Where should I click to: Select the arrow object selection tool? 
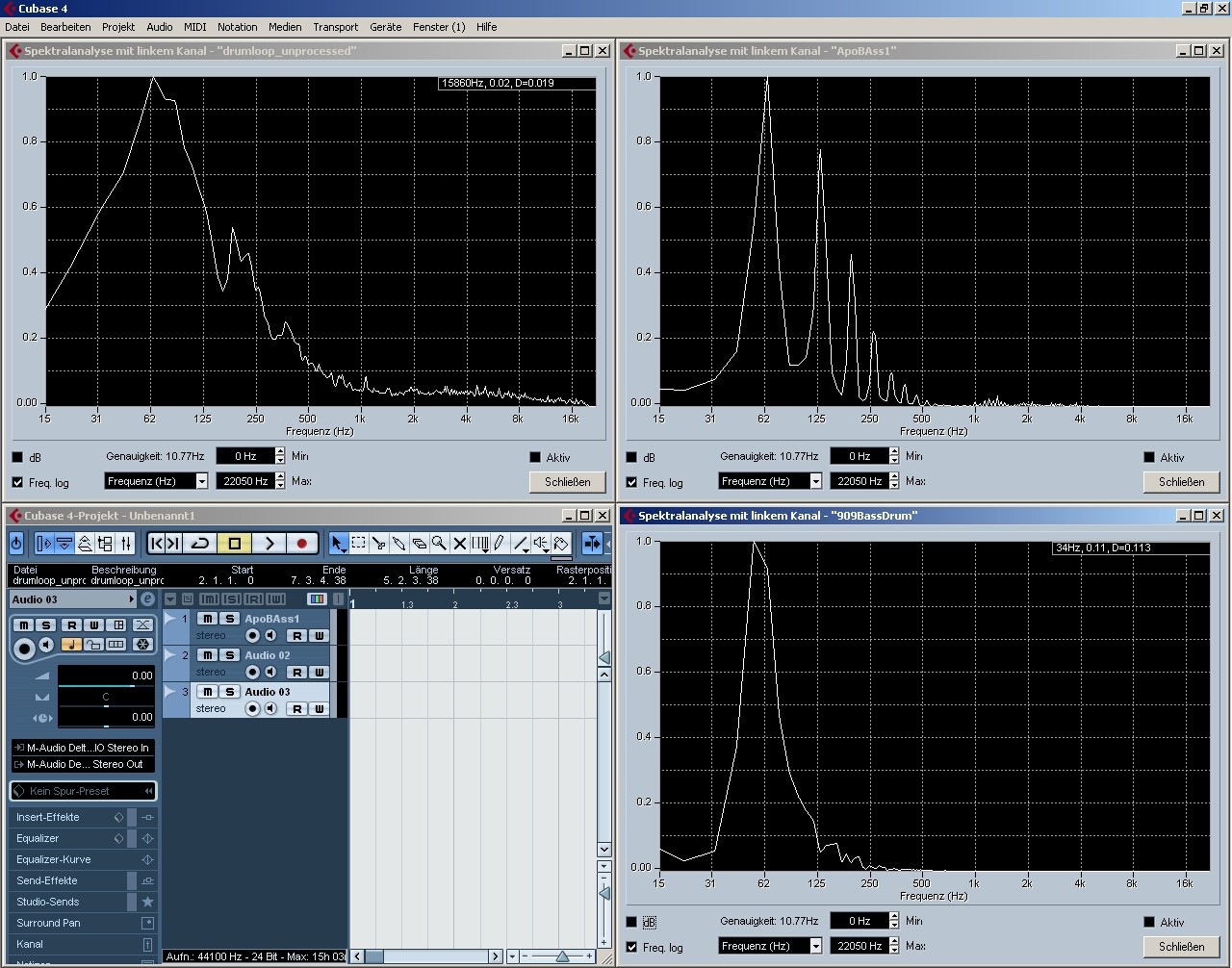coord(338,544)
